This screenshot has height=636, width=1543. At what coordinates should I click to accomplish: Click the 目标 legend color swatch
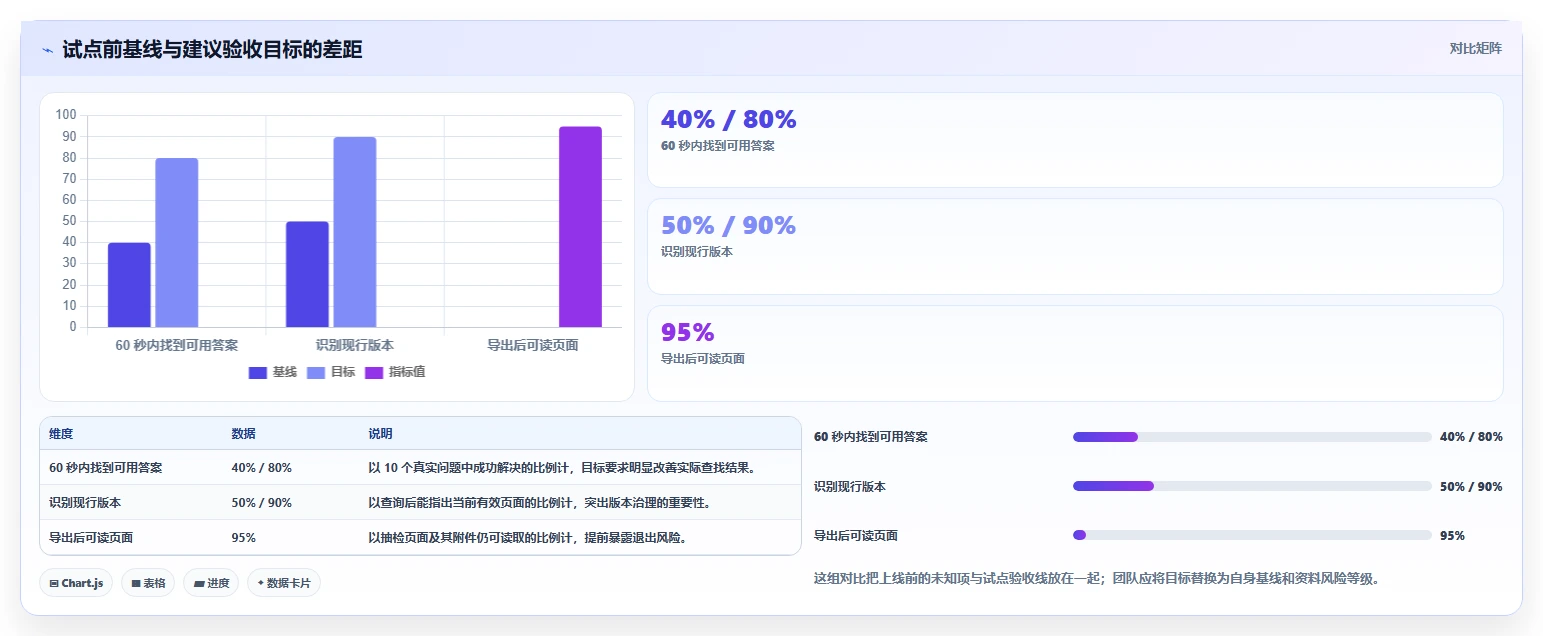click(316, 372)
